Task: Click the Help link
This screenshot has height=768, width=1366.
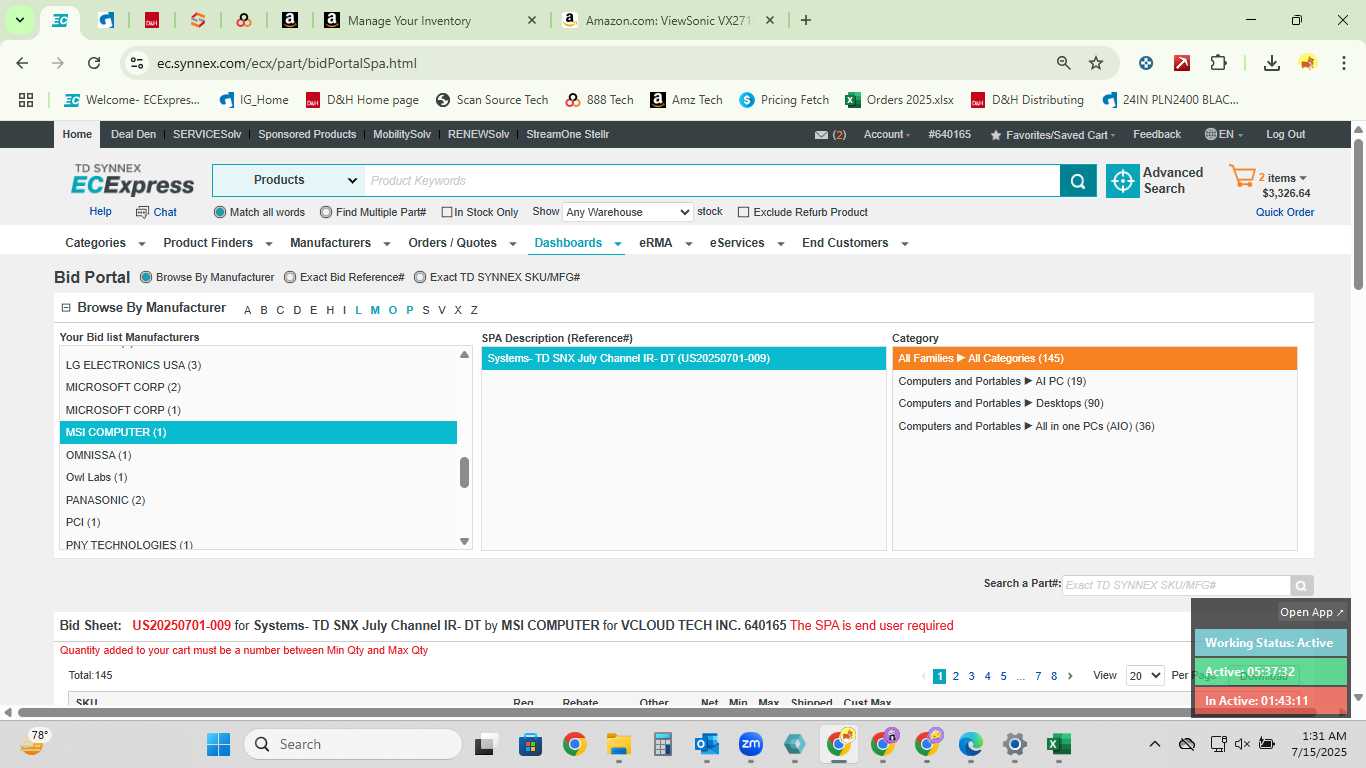Action: (x=100, y=212)
